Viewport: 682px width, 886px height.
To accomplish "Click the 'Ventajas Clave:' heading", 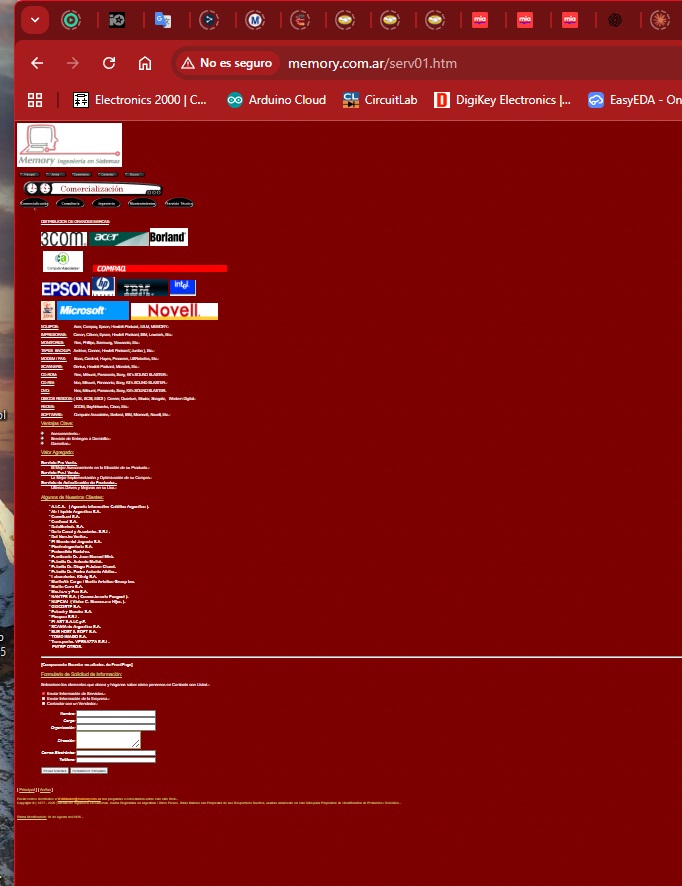I will pos(57,423).
